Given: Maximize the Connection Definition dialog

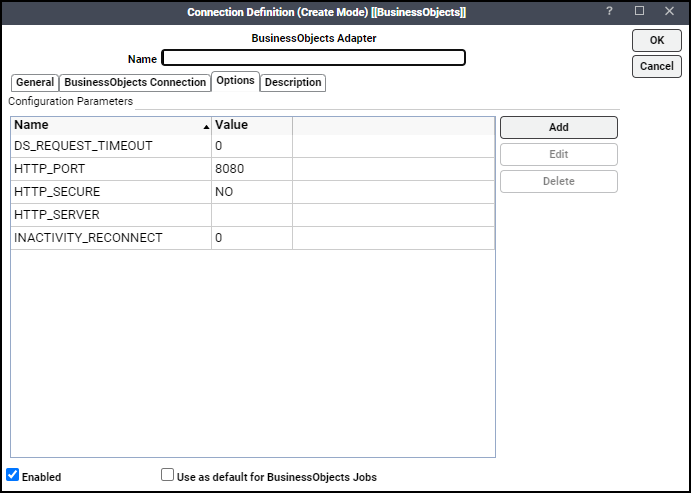Looking at the screenshot, I should point(639,11).
